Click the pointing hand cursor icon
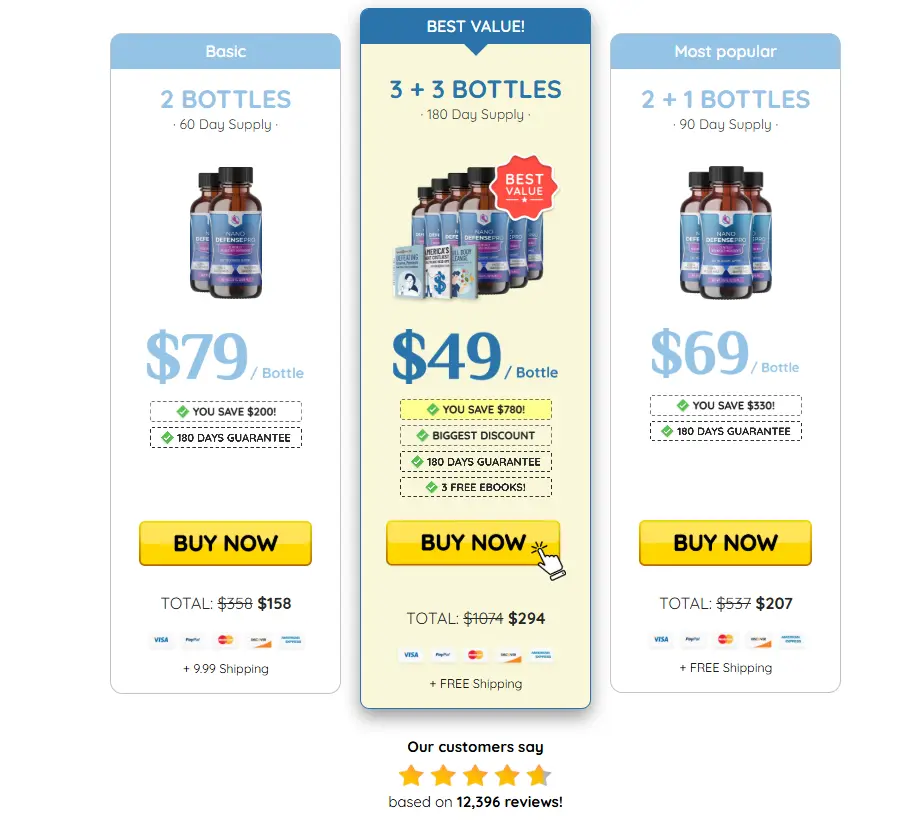The image size is (919, 832). [549, 561]
